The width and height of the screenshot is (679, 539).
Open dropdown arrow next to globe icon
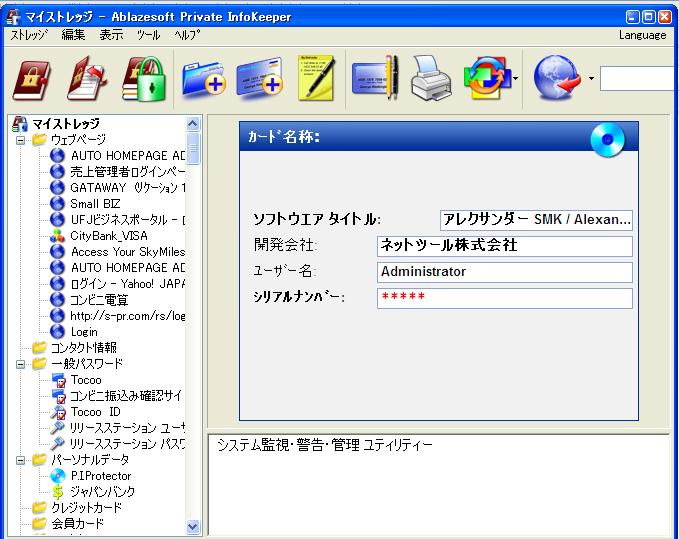pos(591,79)
